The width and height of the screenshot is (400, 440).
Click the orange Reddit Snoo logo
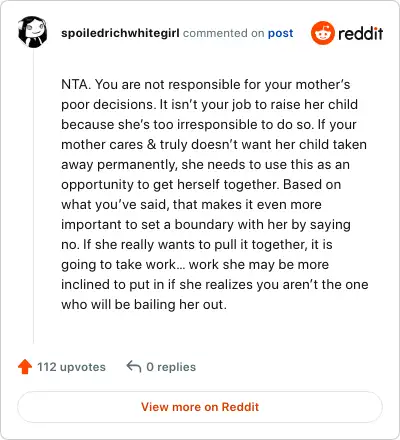(322, 33)
